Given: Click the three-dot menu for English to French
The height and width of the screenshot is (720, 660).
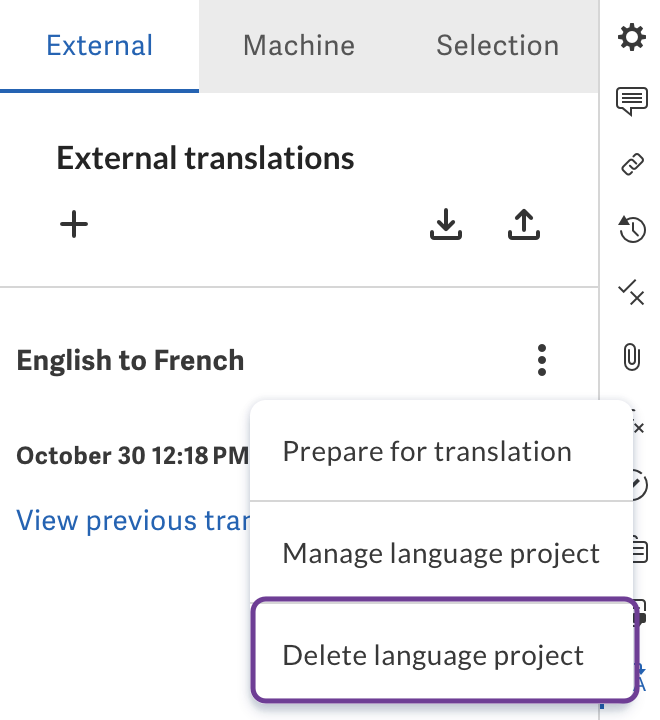Looking at the screenshot, I should (x=542, y=360).
